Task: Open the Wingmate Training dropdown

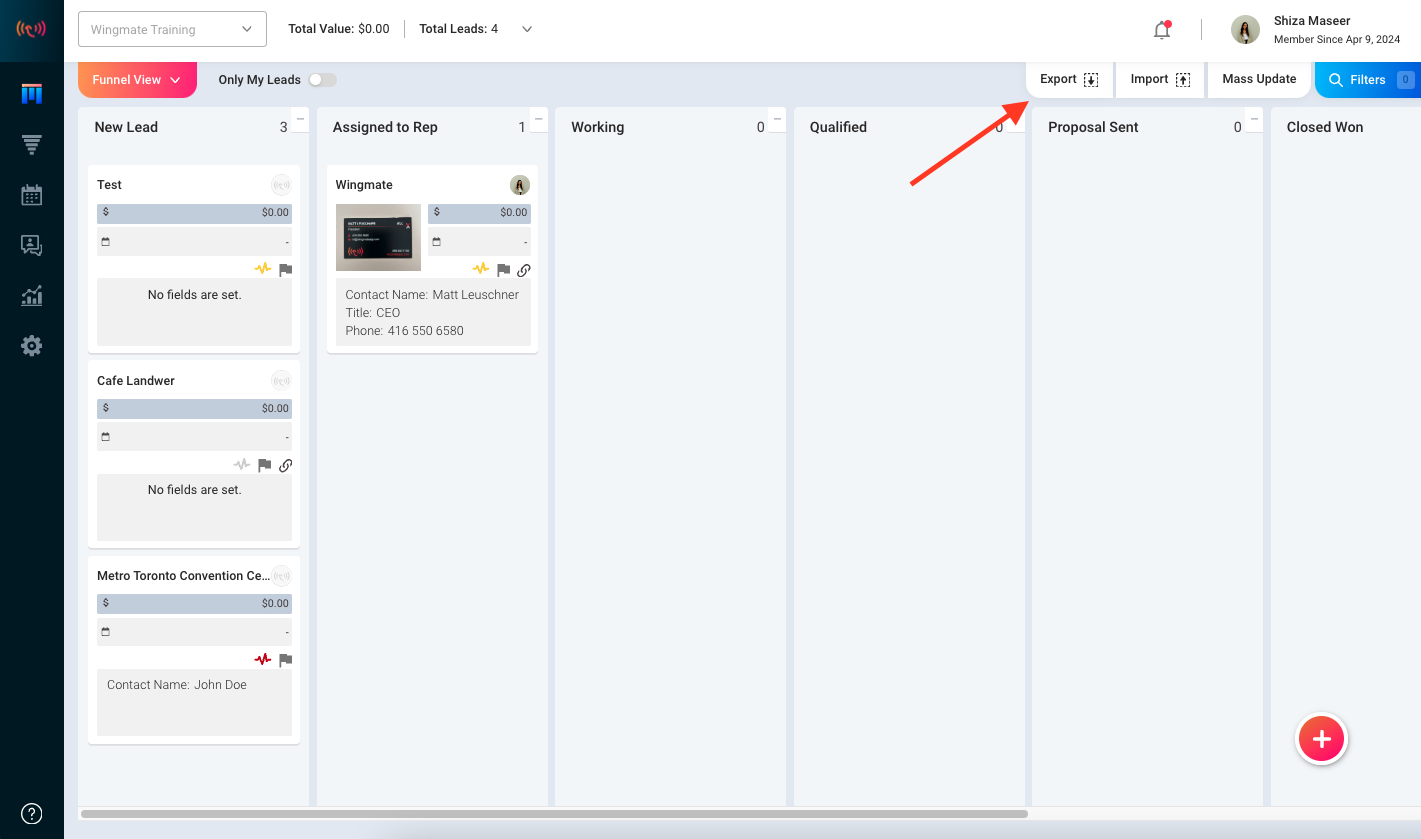Action: click(x=172, y=29)
